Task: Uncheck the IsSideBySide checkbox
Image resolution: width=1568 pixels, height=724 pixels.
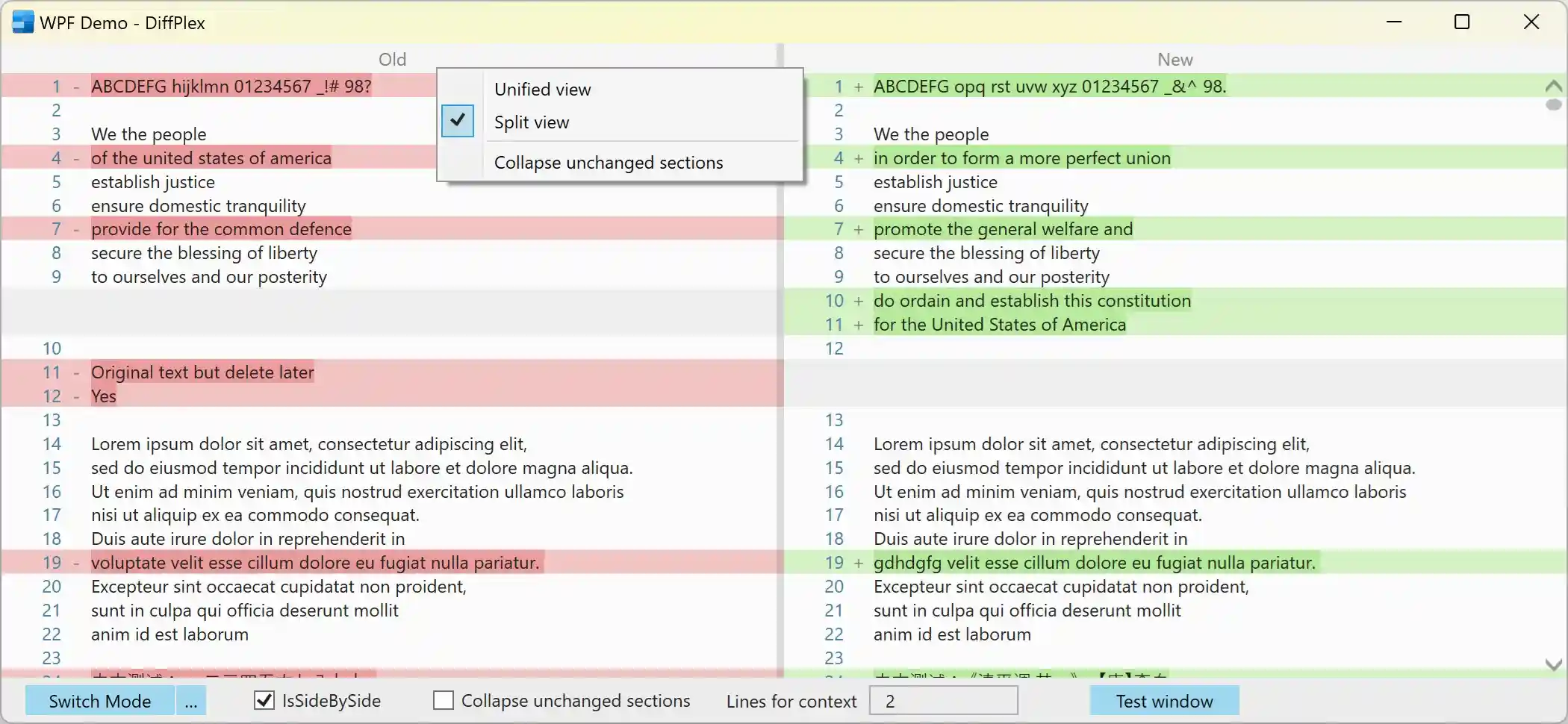Action: click(x=264, y=700)
